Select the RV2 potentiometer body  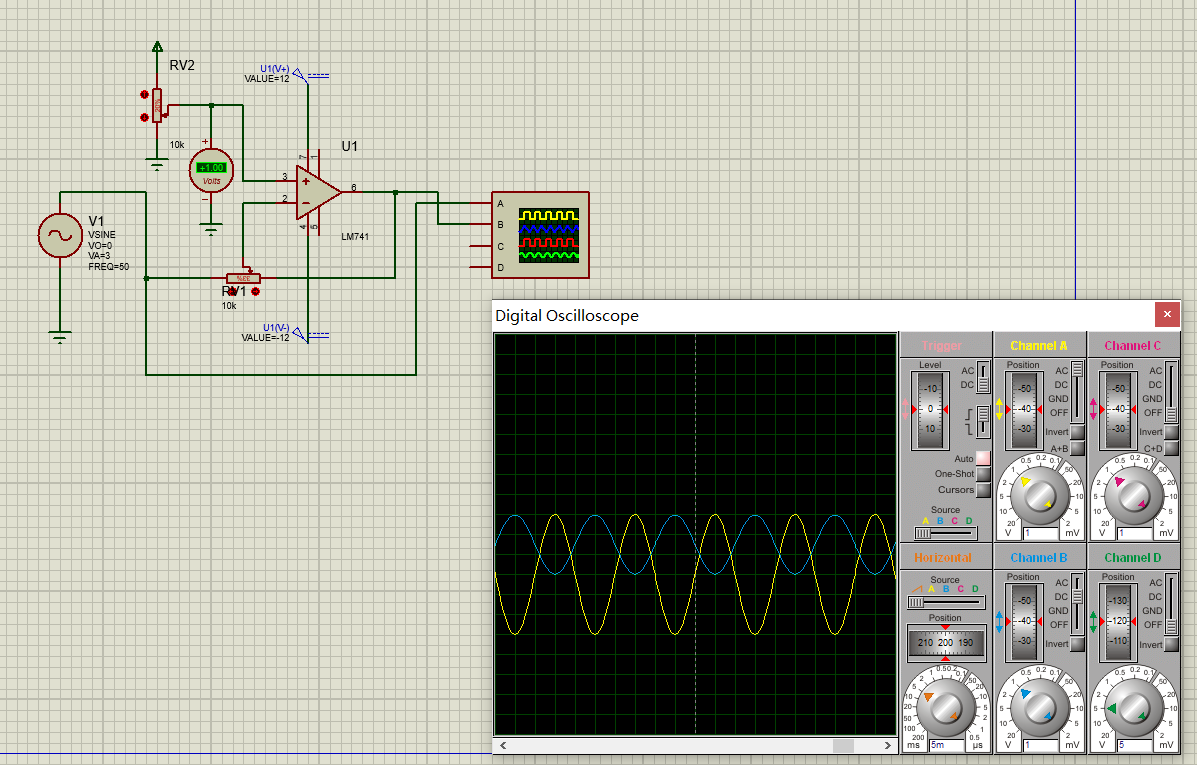pyautogui.click(x=157, y=105)
